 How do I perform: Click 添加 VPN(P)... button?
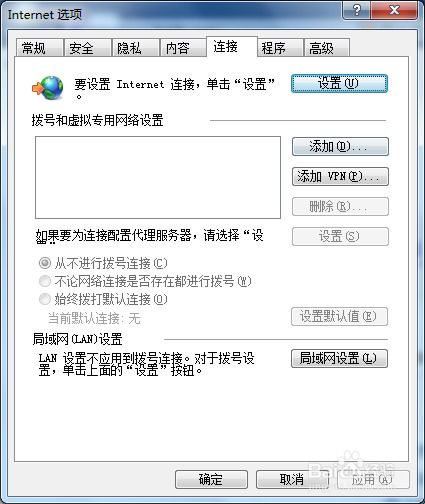click(x=340, y=177)
